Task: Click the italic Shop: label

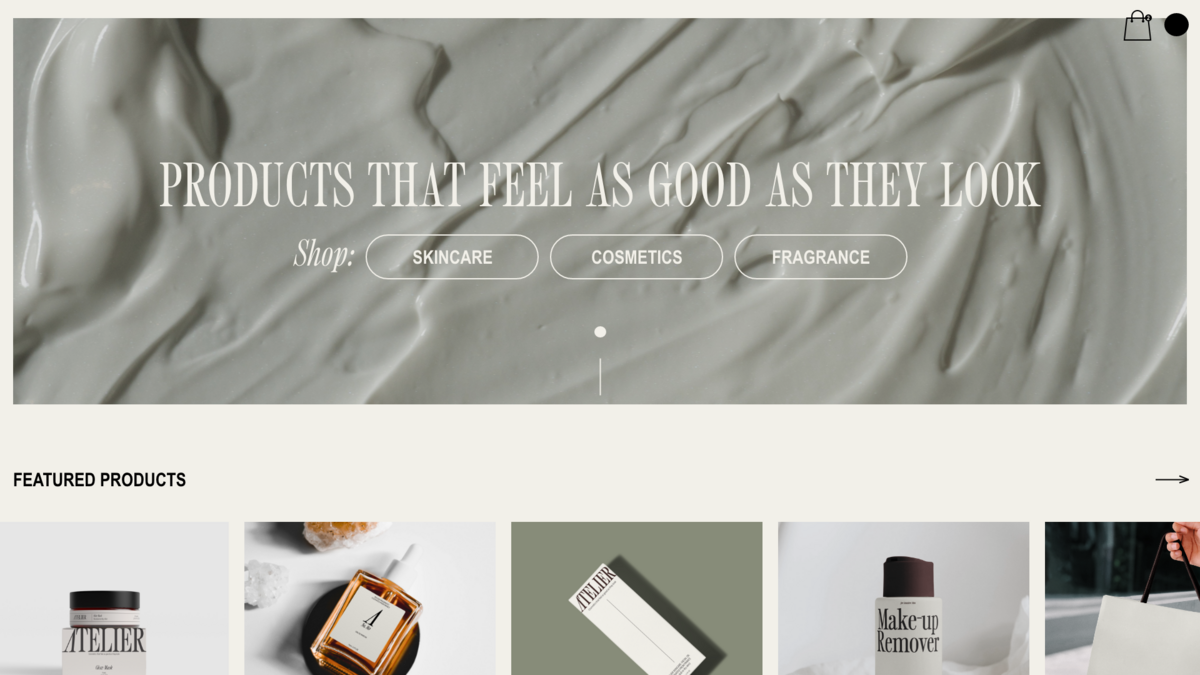Action: (324, 254)
